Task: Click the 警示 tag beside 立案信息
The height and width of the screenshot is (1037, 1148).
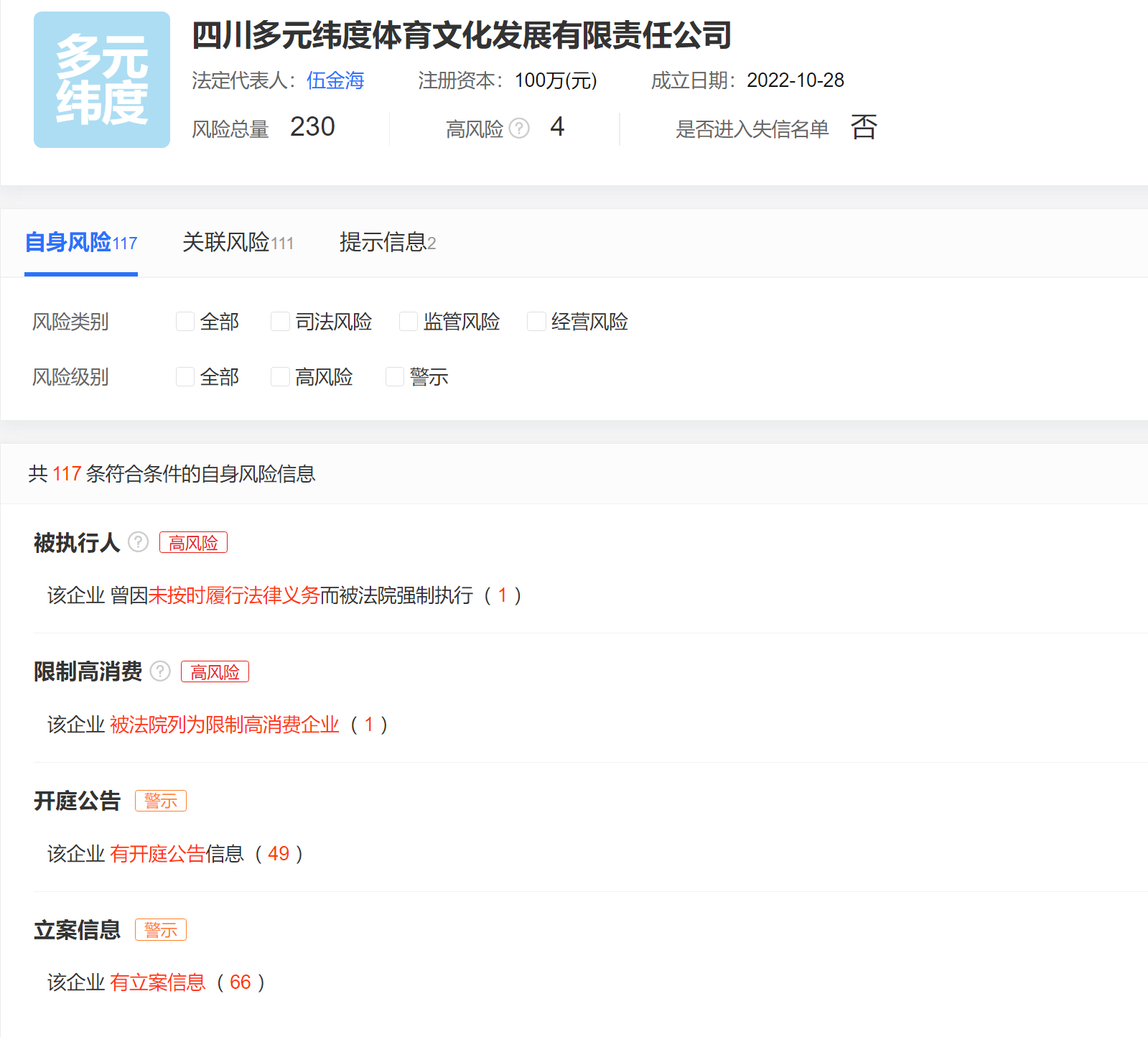Action: 161,929
